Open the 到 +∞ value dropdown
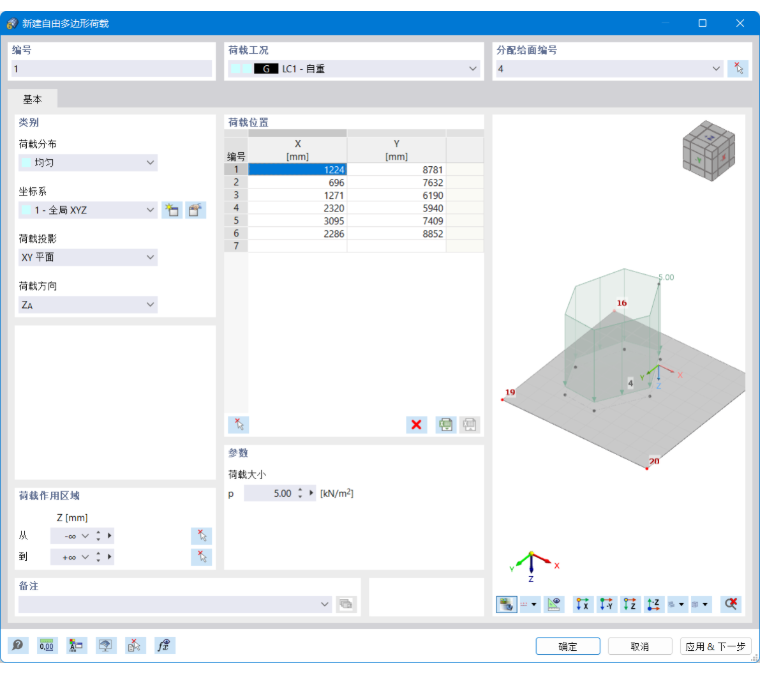This screenshot has width=760, height=674. pyautogui.click(x=85, y=557)
